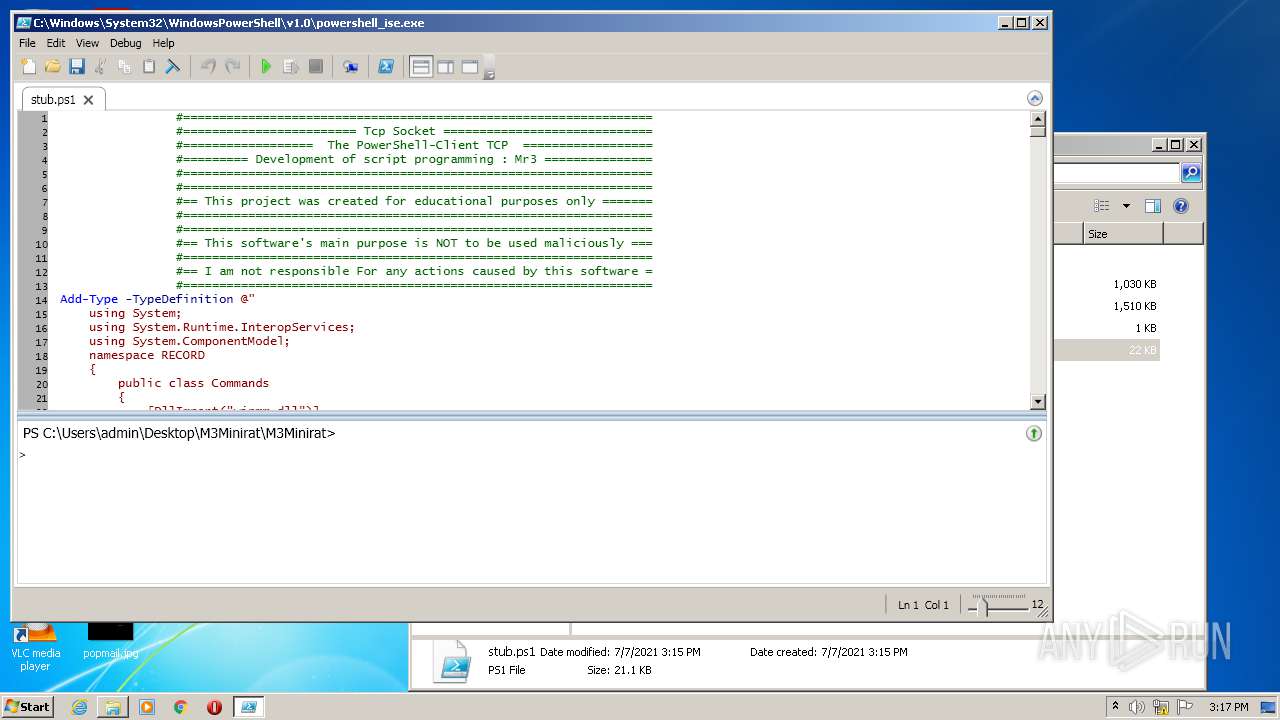Screen dimensions: 1280x720
Task: Click the 'public class Commands' line
Action: (x=193, y=383)
